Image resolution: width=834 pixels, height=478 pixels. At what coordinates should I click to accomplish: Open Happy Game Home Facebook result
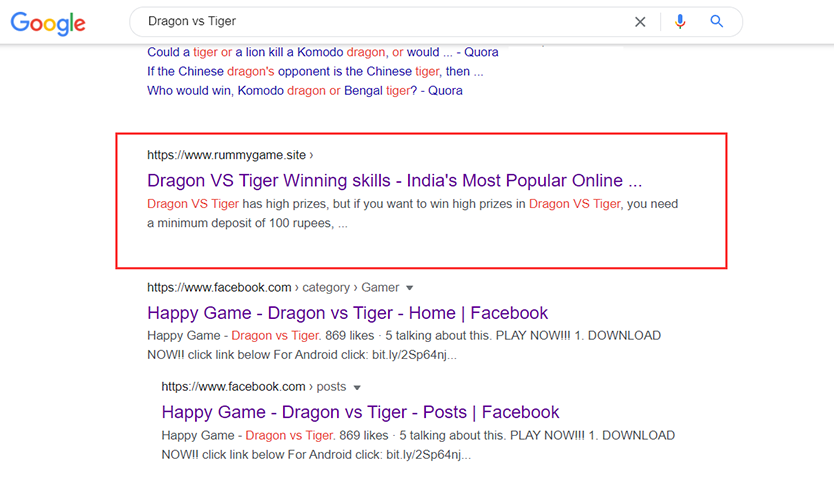(x=347, y=313)
